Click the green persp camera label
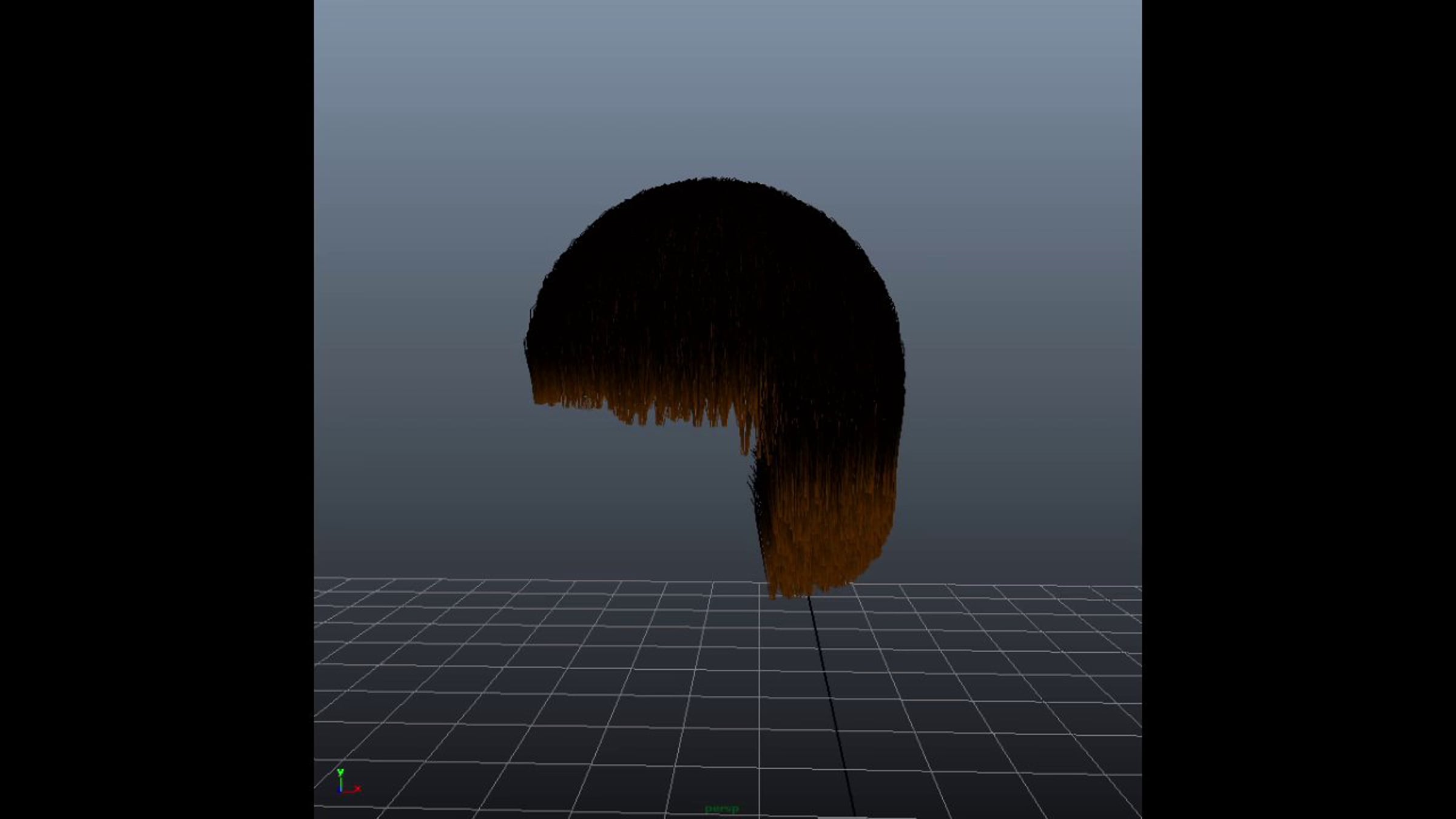This screenshot has width=1456, height=819. click(x=721, y=809)
